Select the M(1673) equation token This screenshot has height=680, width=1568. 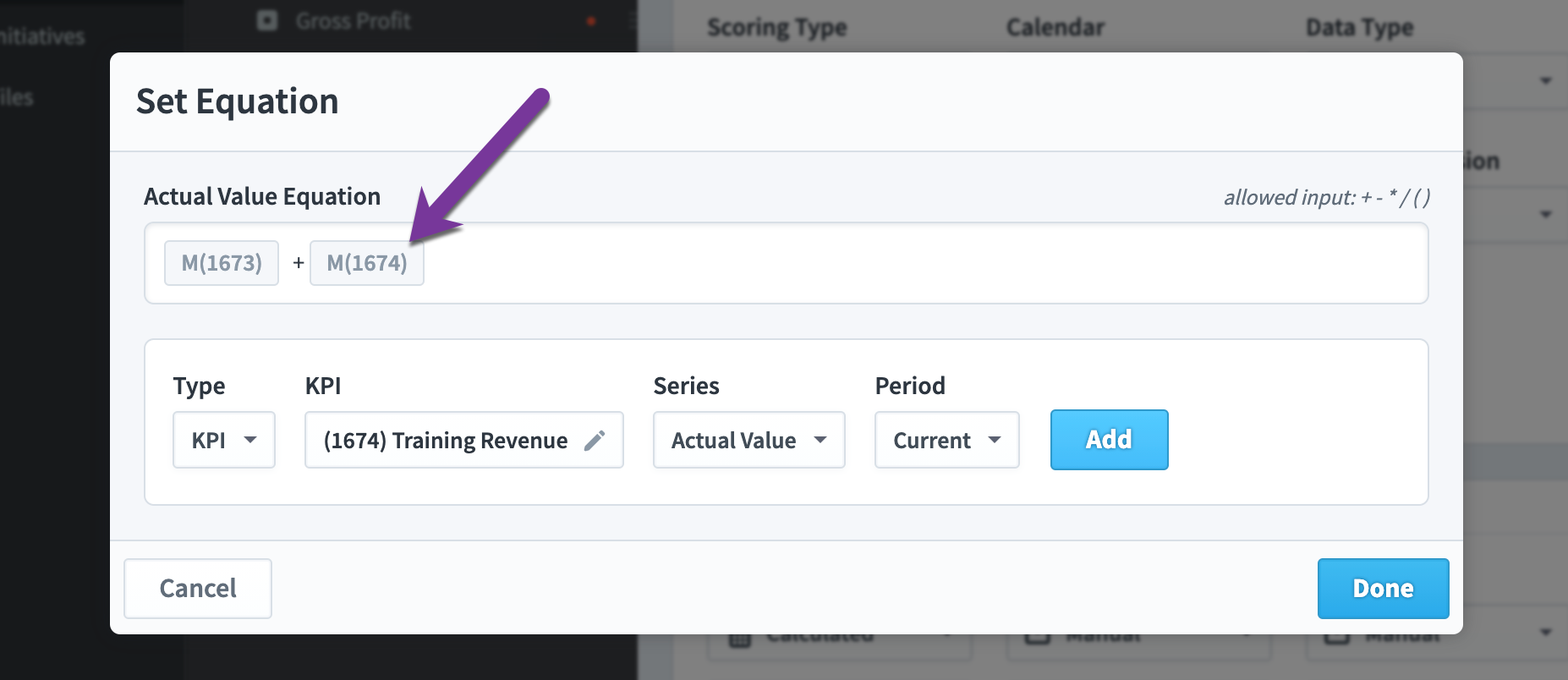[x=222, y=263]
